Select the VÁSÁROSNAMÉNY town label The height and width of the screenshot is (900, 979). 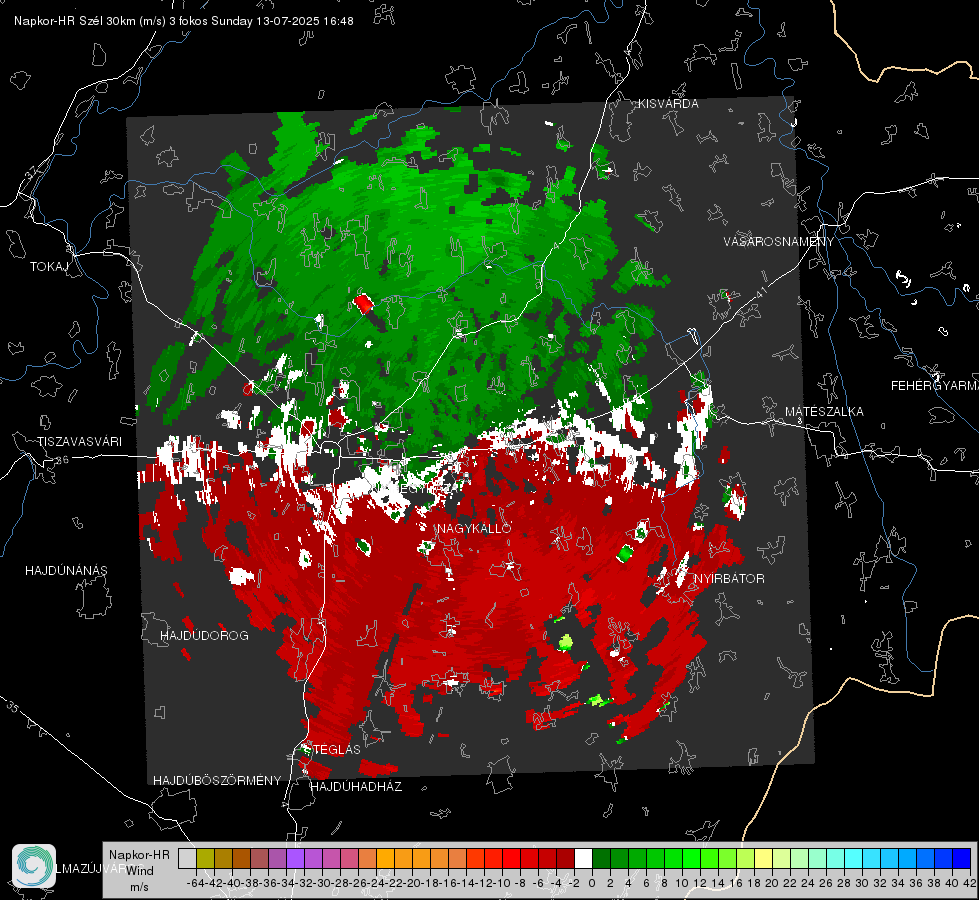(779, 242)
